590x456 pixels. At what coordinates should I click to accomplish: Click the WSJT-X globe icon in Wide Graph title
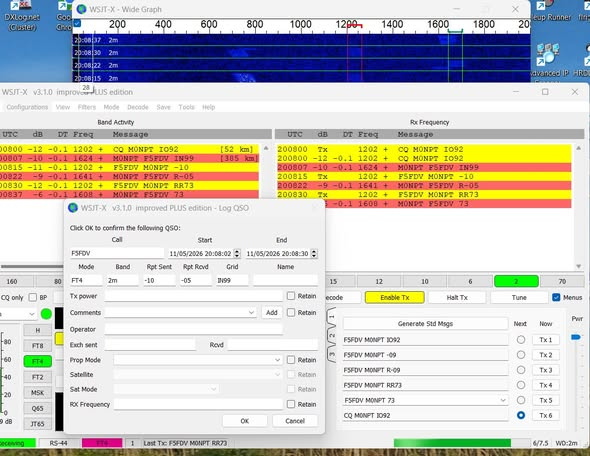coord(81,9)
